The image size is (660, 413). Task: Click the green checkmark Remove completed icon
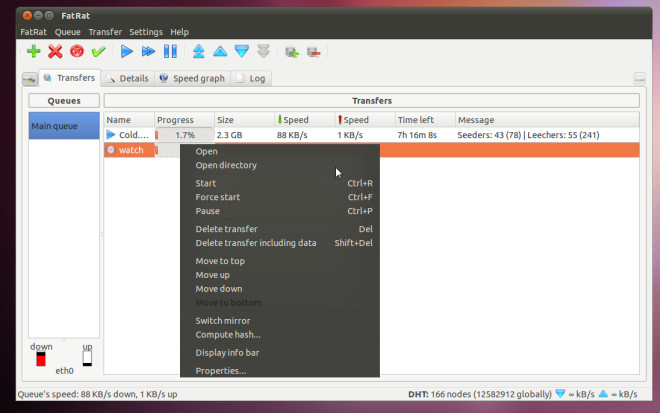98,52
